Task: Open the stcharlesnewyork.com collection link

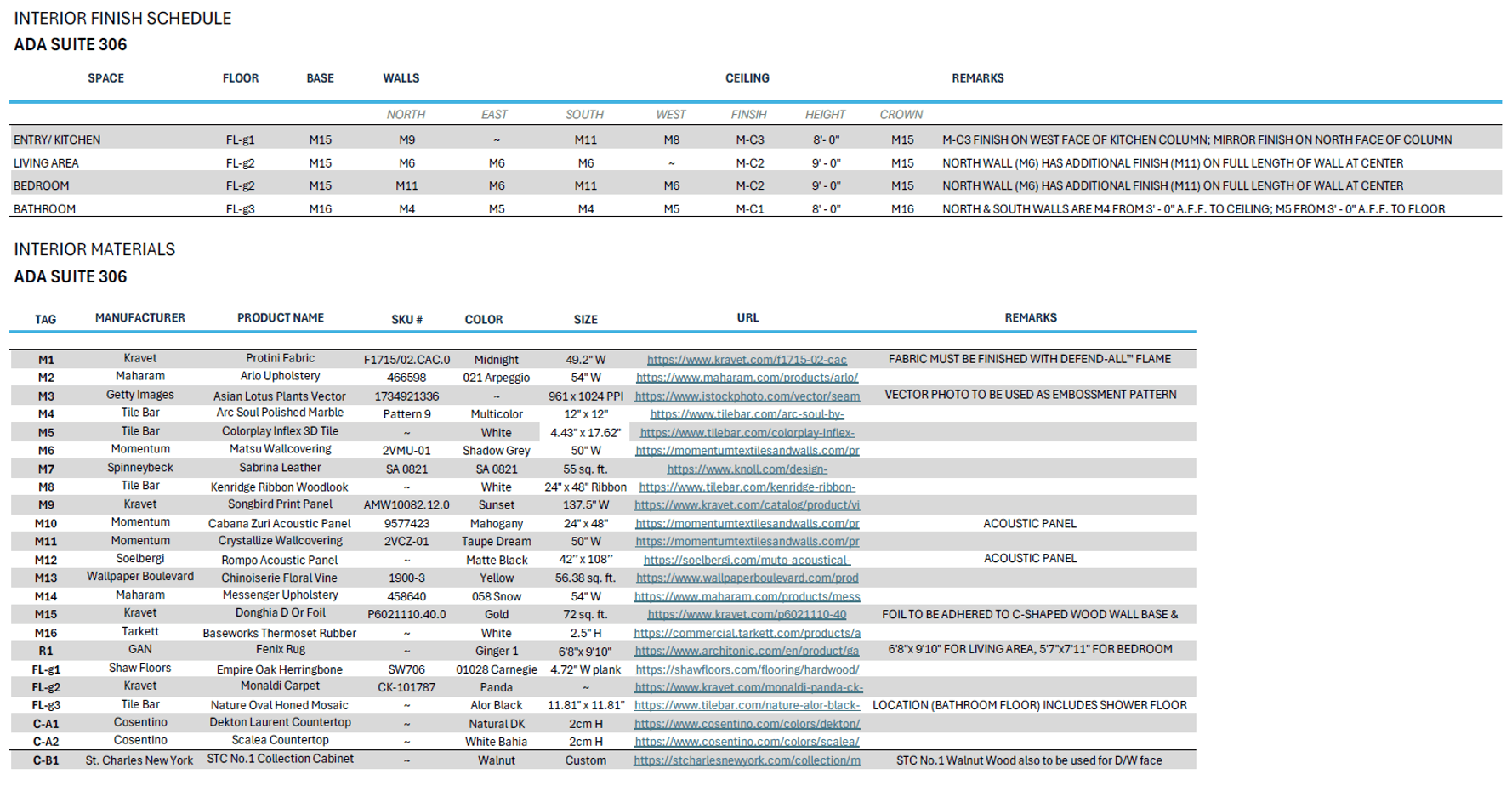Action: click(x=746, y=760)
